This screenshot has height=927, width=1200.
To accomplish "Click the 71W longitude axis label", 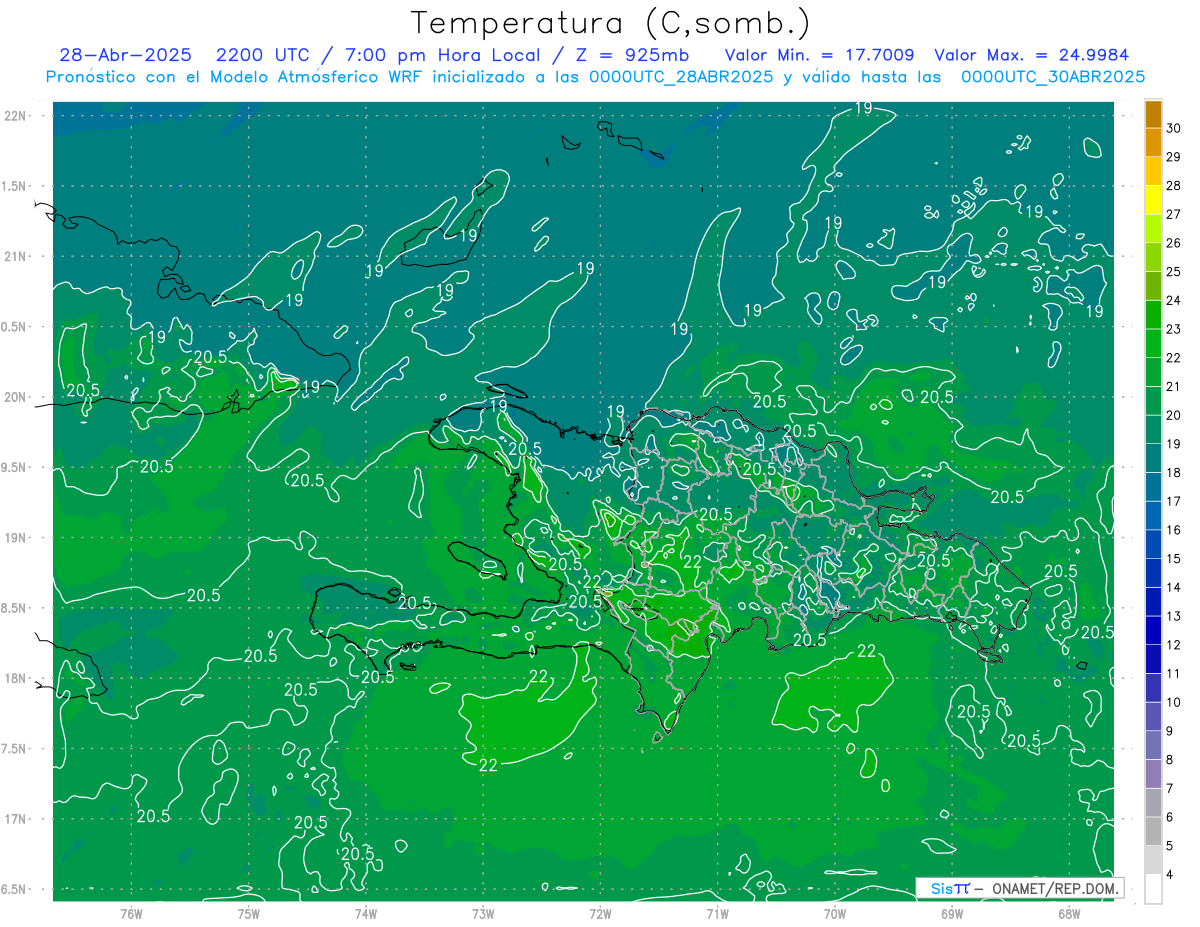I will (x=717, y=914).
